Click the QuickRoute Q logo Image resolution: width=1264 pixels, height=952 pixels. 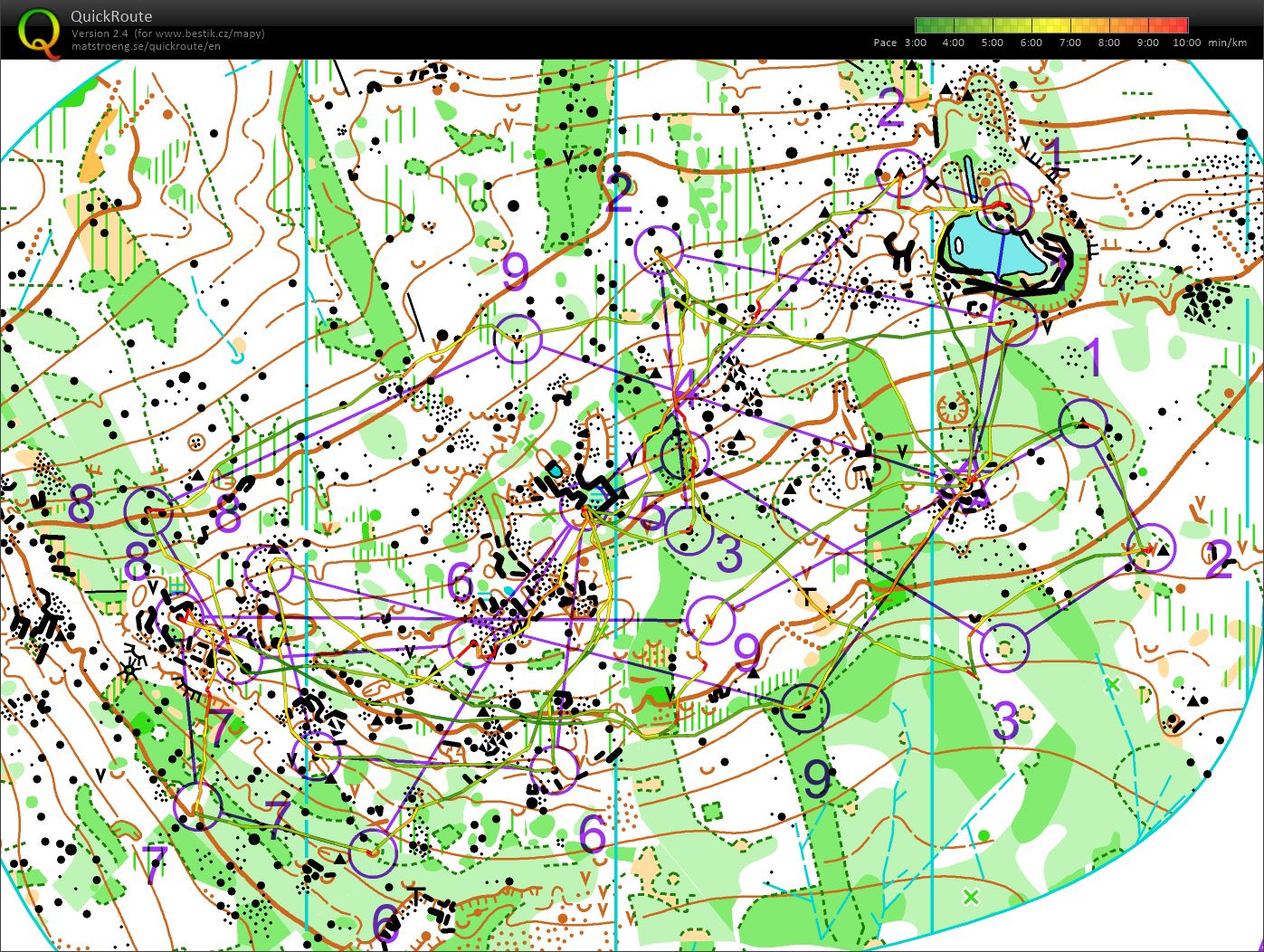(37, 32)
